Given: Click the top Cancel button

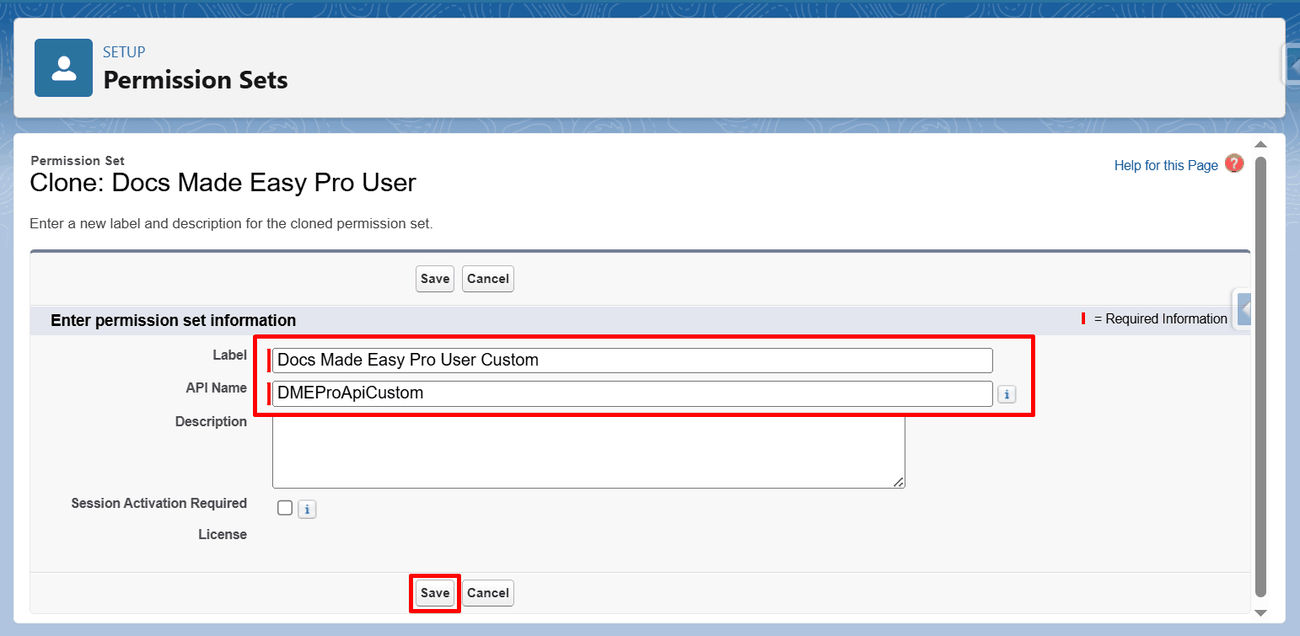Looking at the screenshot, I should pos(488,279).
